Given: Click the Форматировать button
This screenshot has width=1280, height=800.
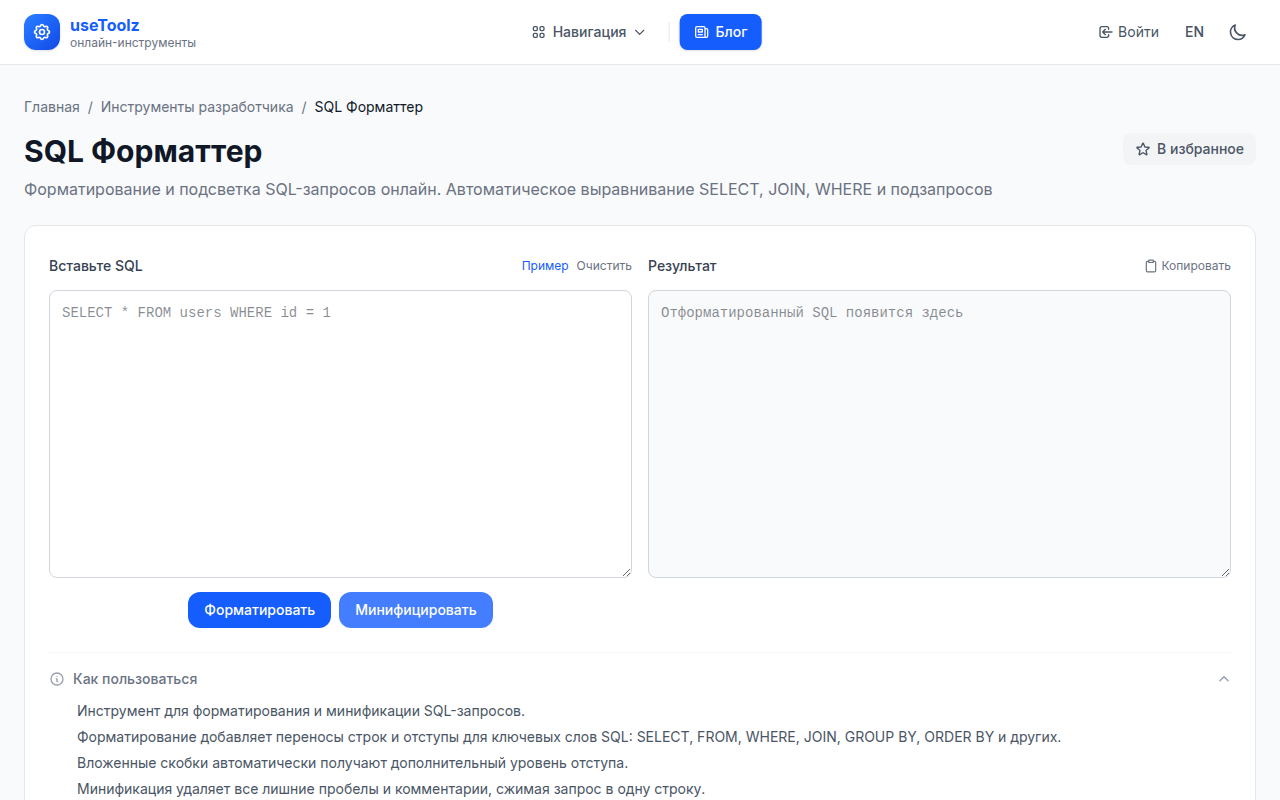Looking at the screenshot, I should (x=259, y=610).
